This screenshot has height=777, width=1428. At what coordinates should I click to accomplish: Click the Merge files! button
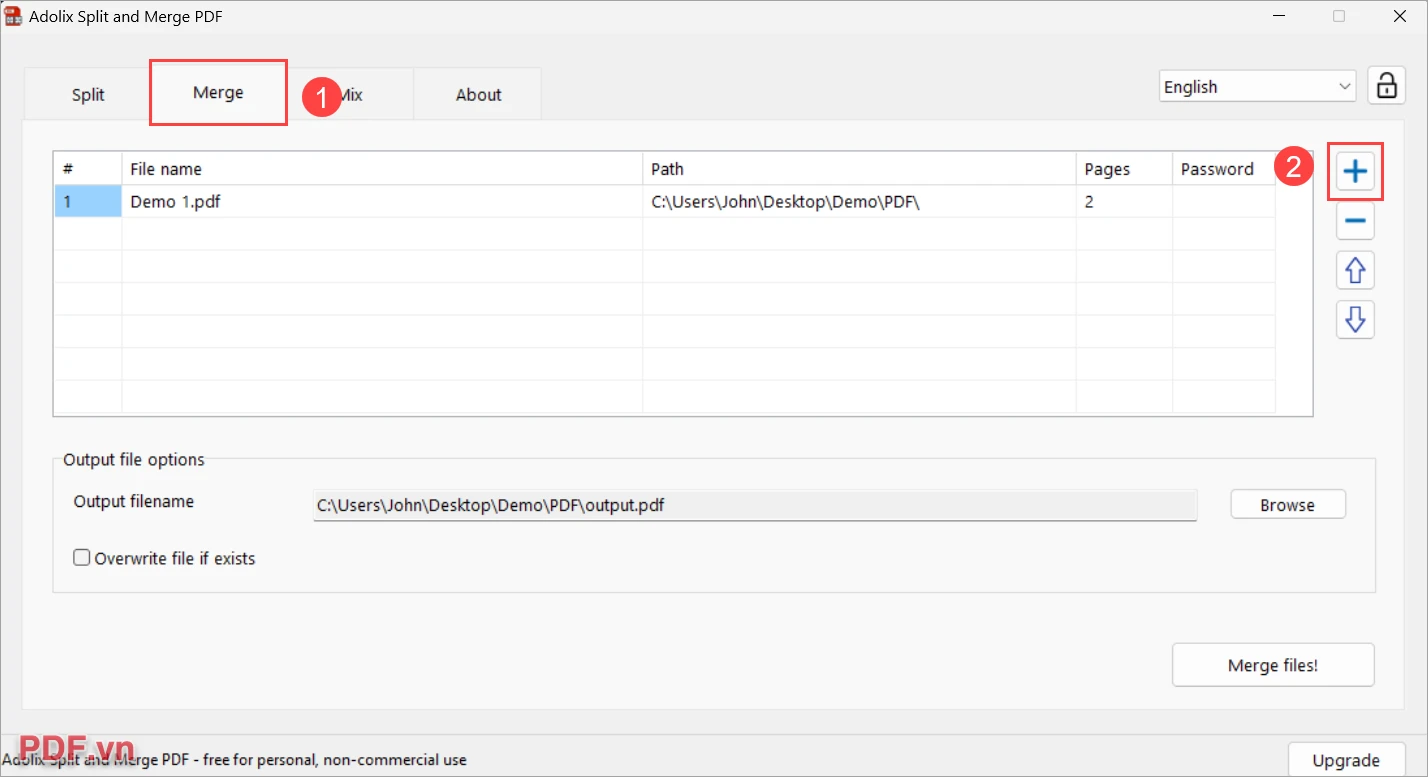click(x=1273, y=665)
